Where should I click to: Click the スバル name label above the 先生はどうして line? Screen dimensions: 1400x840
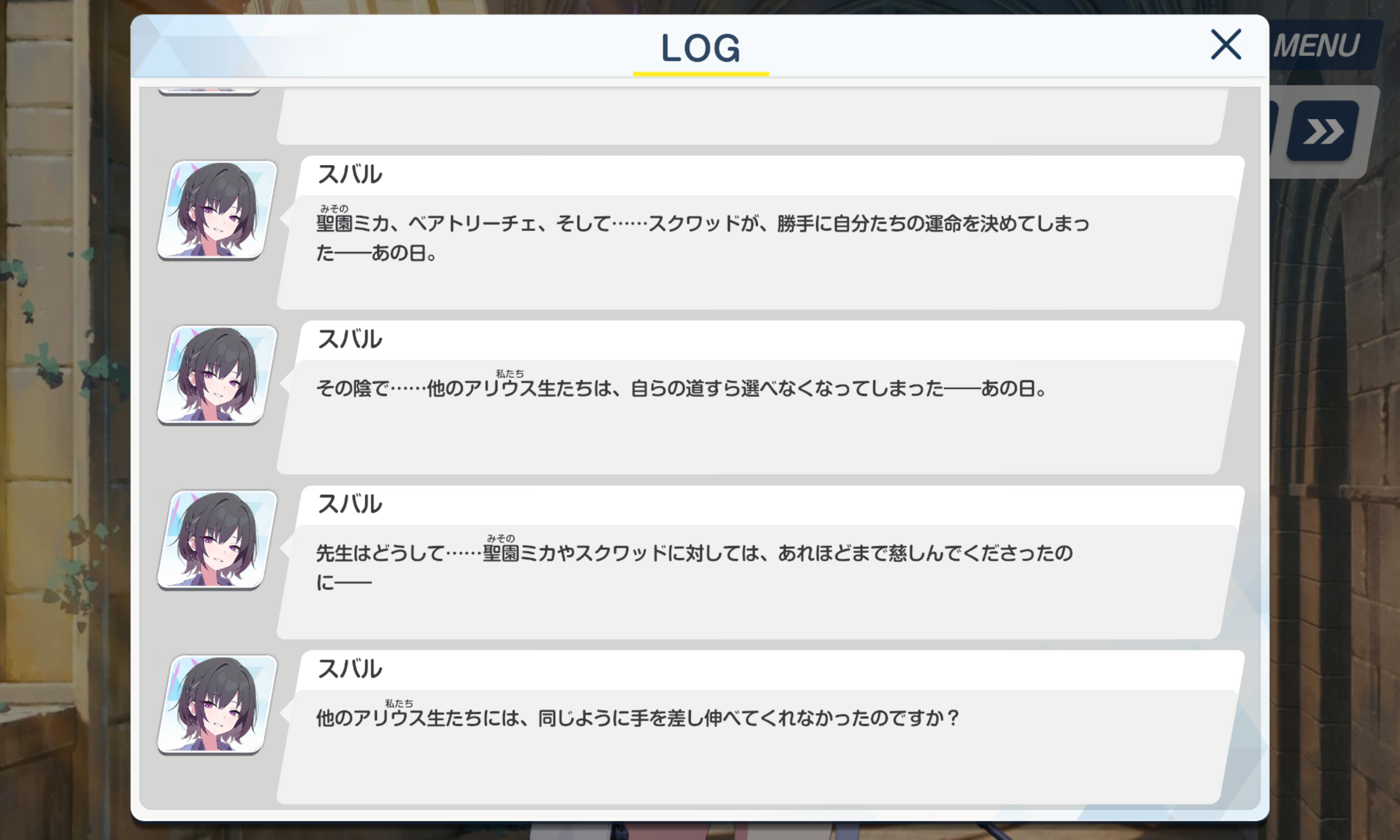pyautogui.click(x=350, y=504)
